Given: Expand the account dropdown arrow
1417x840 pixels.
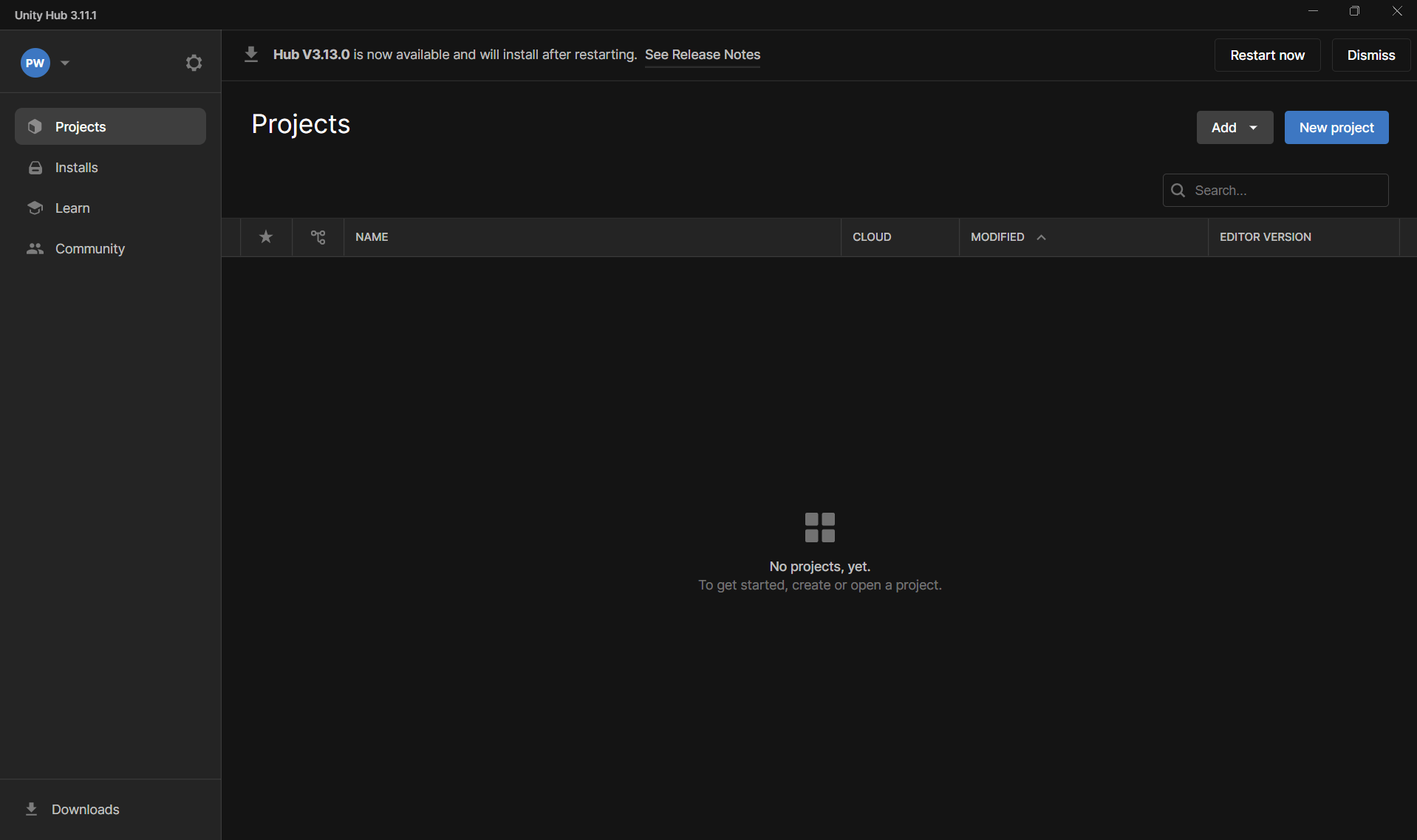Looking at the screenshot, I should pyautogui.click(x=65, y=63).
